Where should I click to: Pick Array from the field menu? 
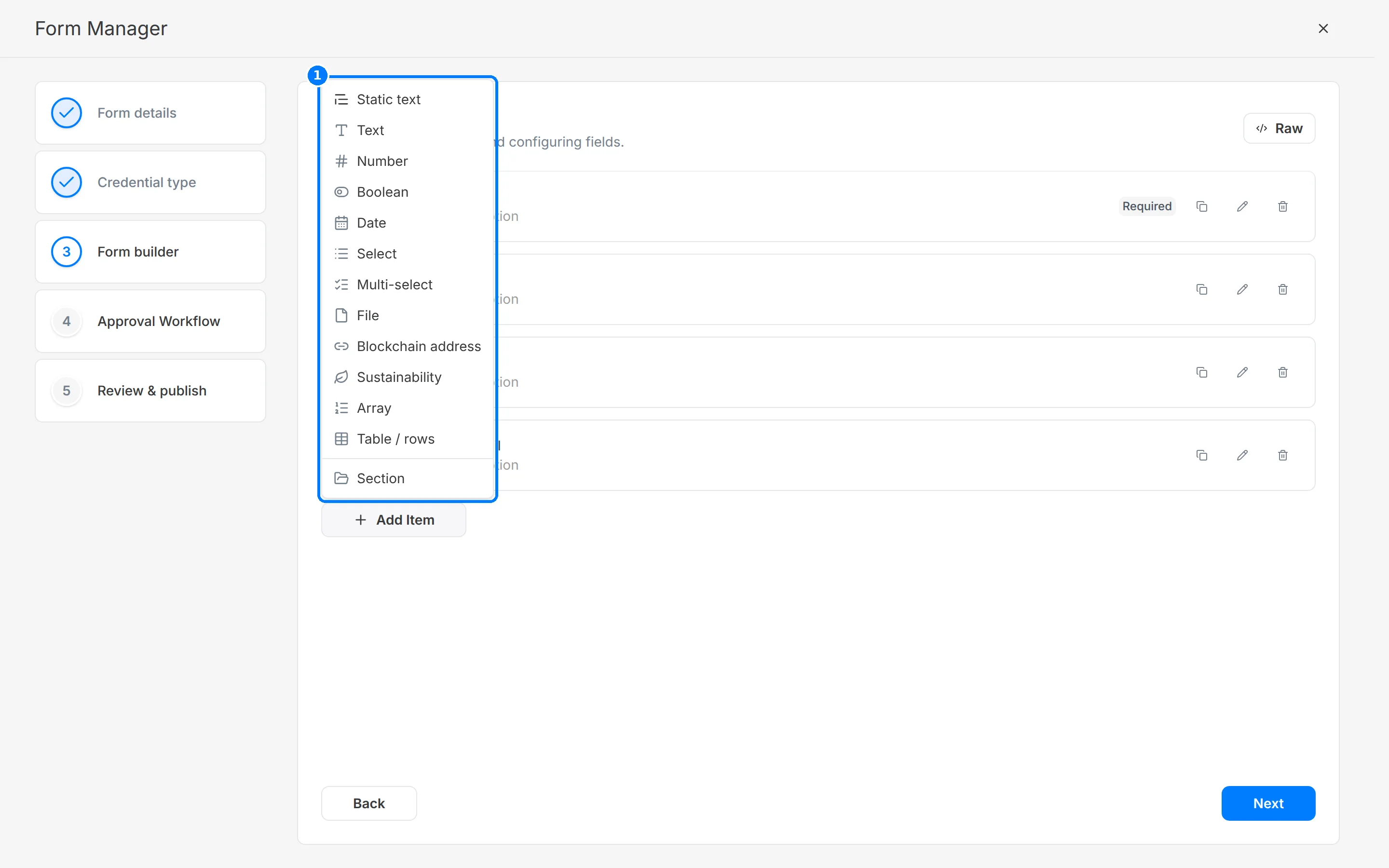click(408, 408)
